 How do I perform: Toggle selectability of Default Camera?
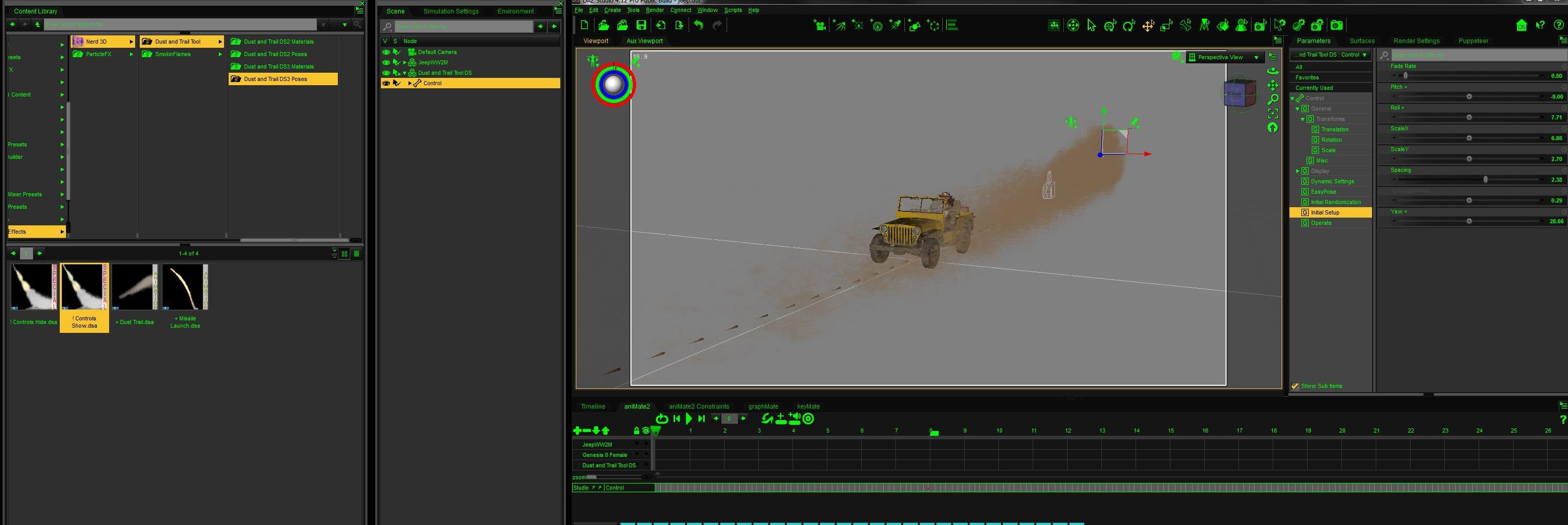[396, 52]
